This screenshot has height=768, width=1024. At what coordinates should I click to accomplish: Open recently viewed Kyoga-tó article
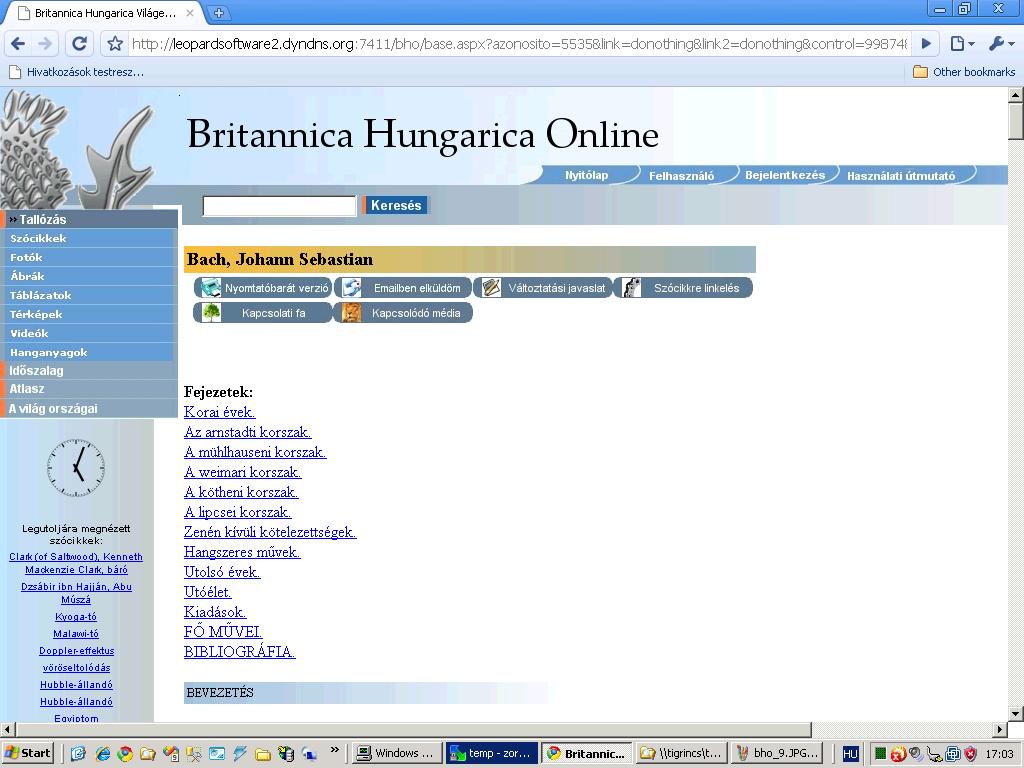[76, 616]
